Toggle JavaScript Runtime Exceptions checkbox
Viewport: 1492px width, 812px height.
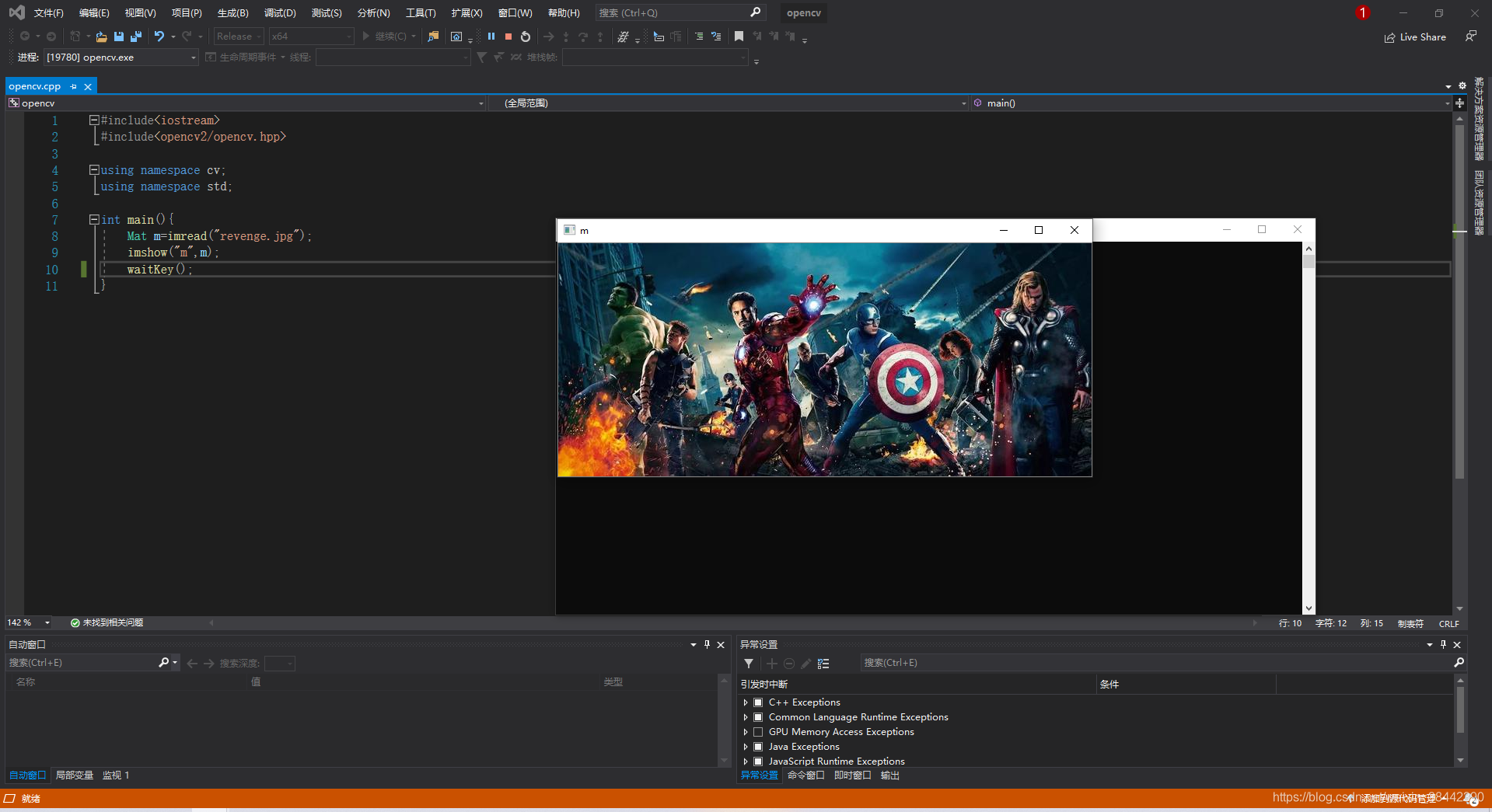pyautogui.click(x=758, y=761)
